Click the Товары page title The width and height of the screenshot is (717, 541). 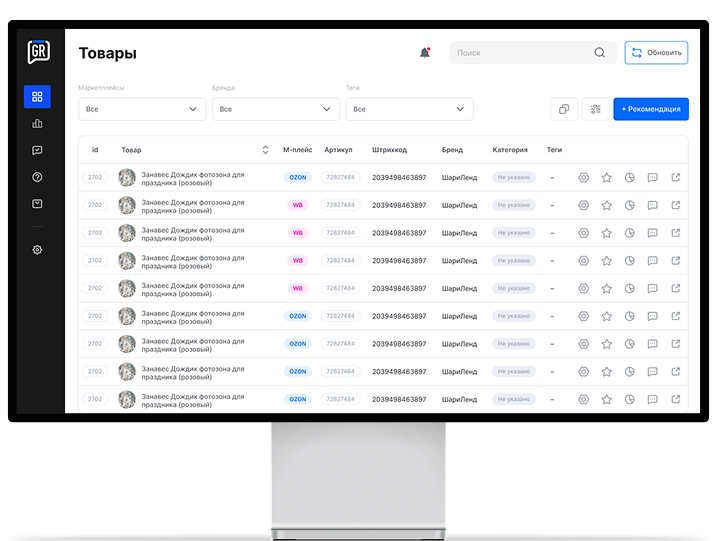(x=108, y=53)
